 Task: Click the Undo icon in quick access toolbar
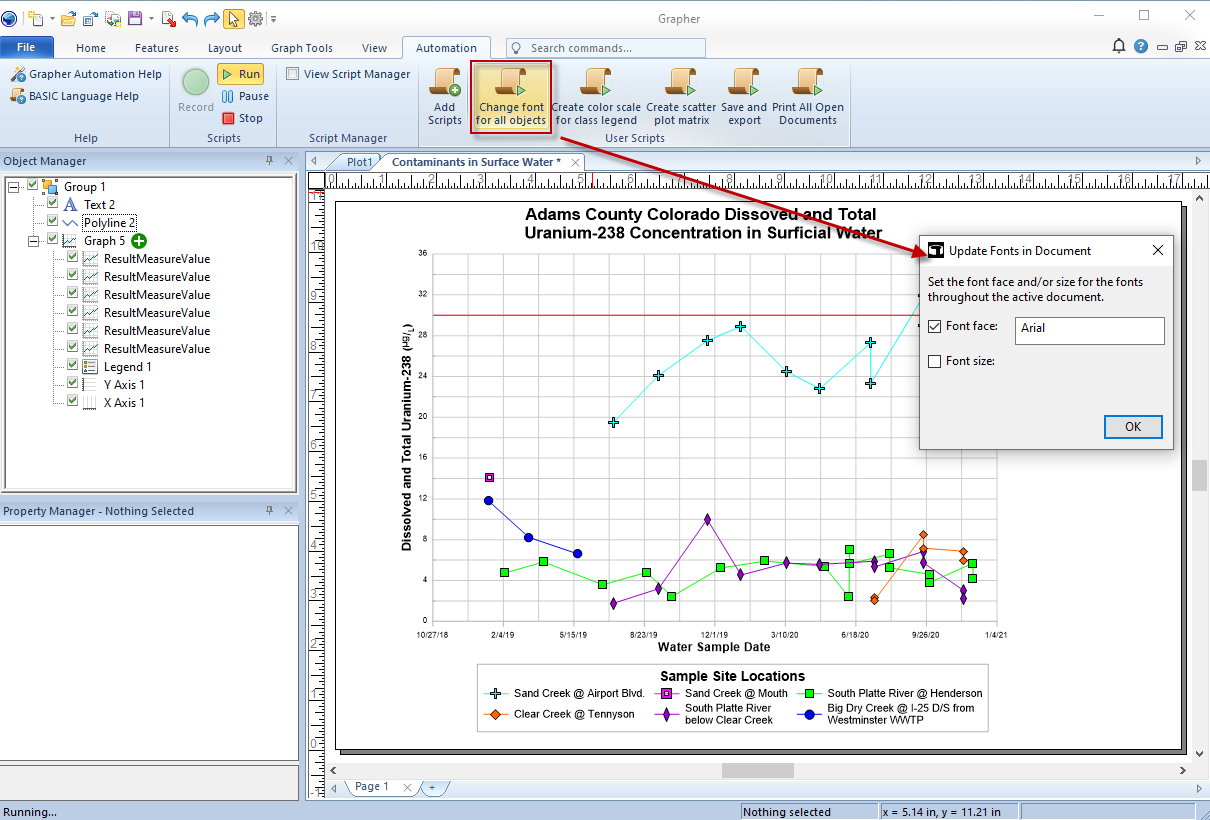click(190, 19)
